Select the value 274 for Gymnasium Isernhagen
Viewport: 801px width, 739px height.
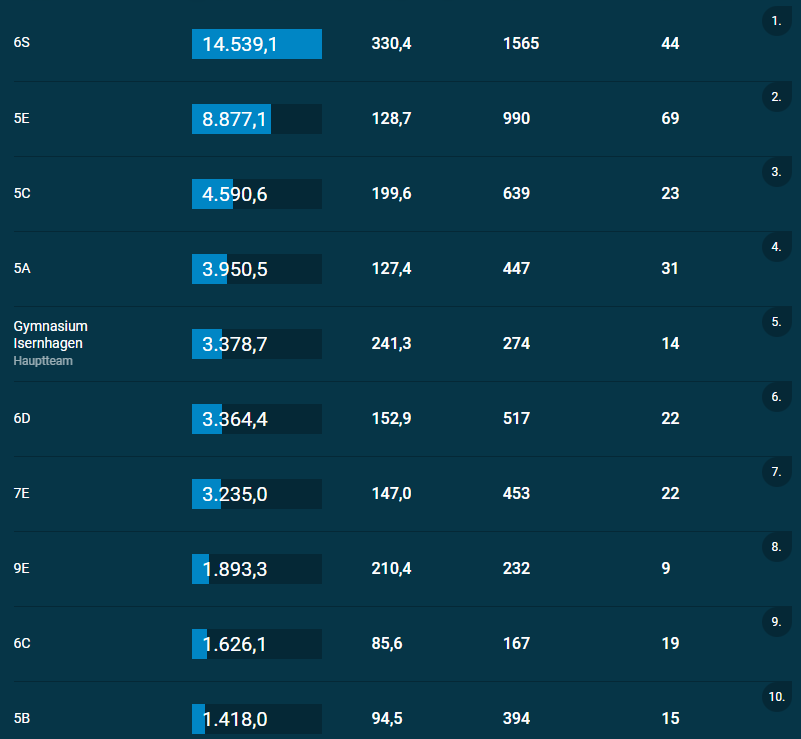(516, 343)
